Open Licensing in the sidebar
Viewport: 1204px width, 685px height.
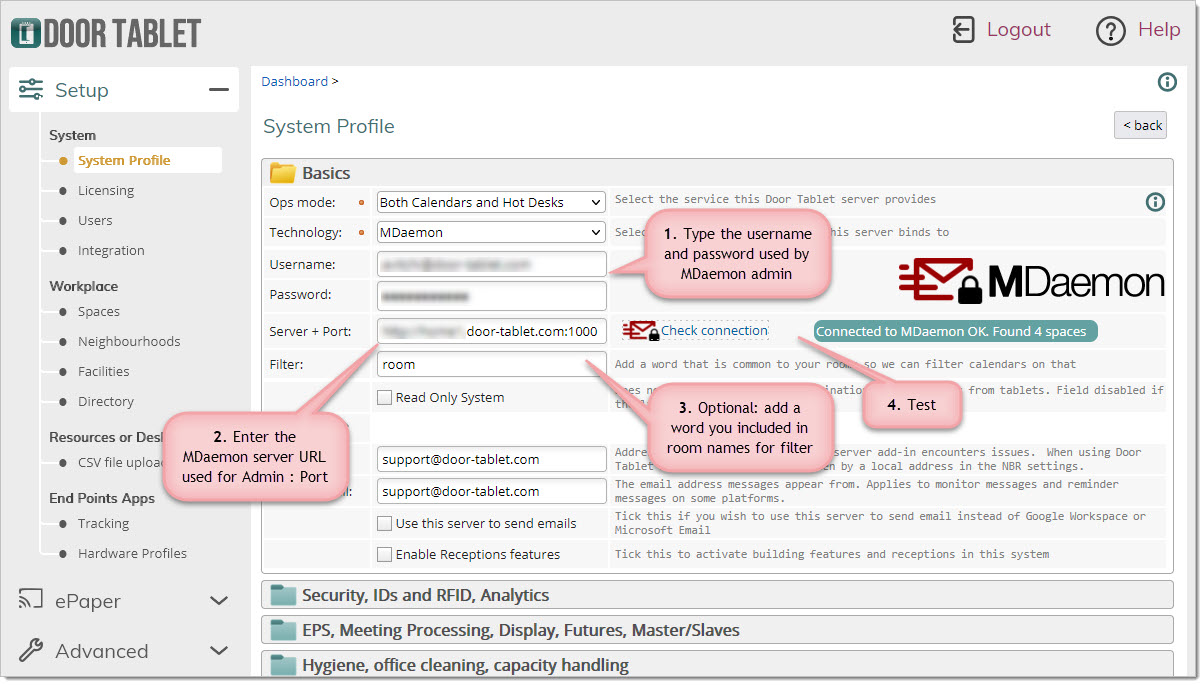106,190
